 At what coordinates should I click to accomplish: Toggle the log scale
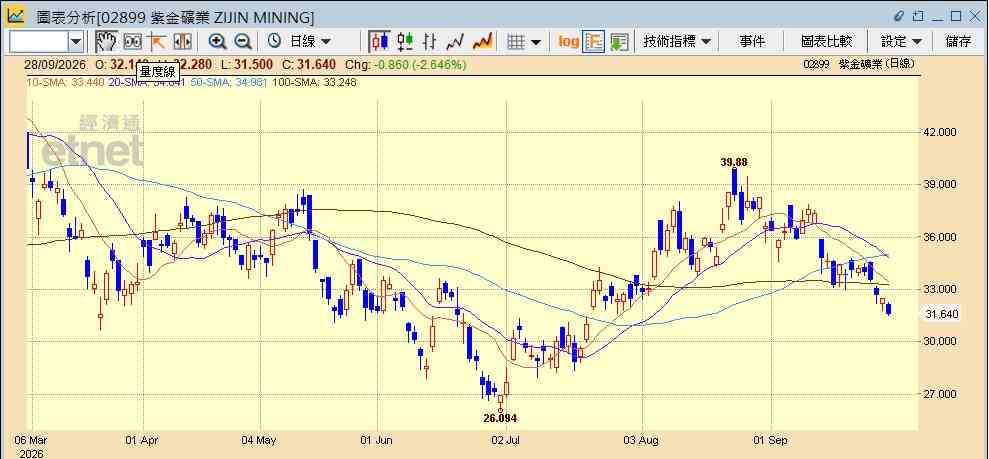[x=568, y=42]
